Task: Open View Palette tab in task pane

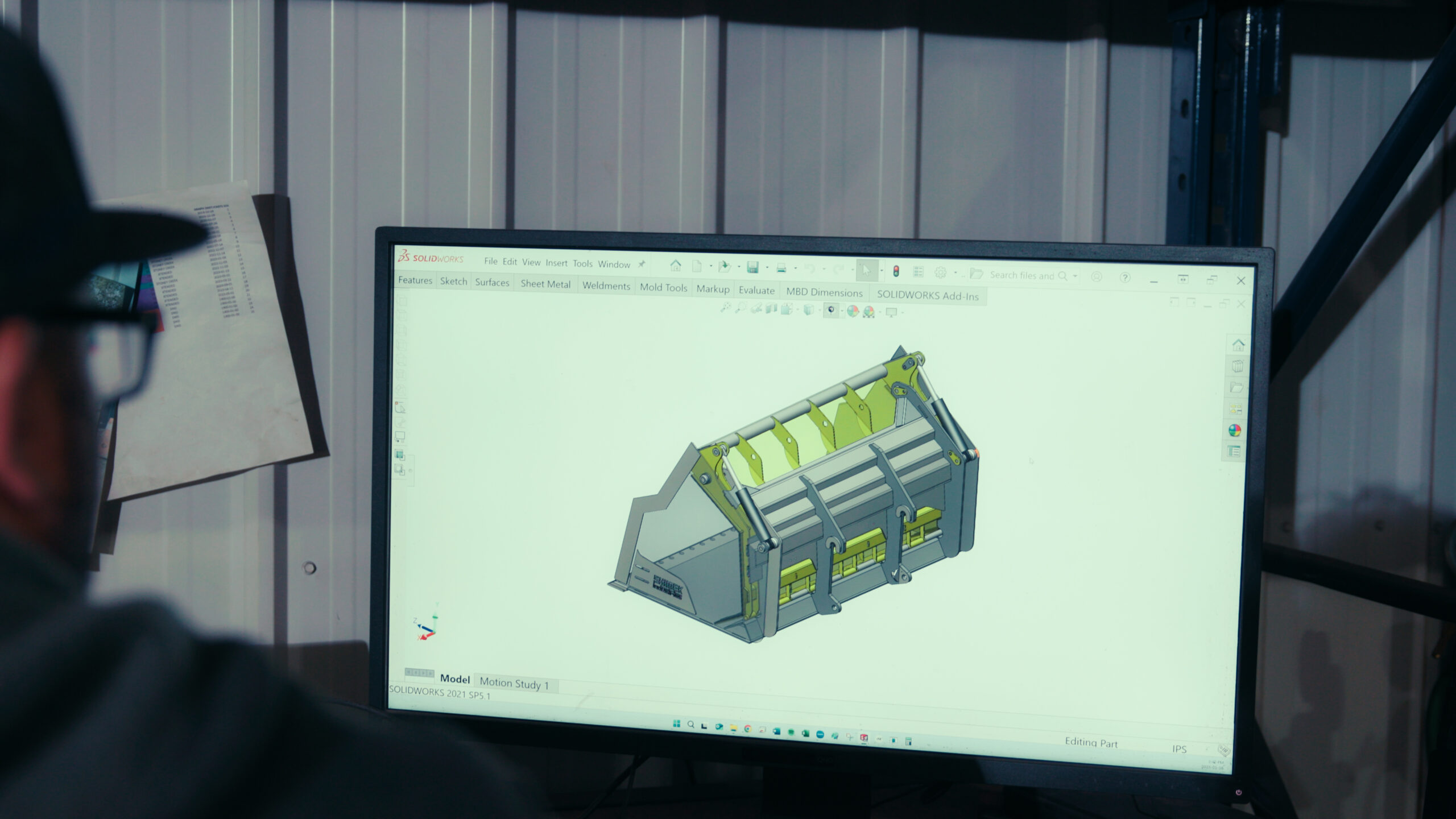Action: [x=1235, y=408]
